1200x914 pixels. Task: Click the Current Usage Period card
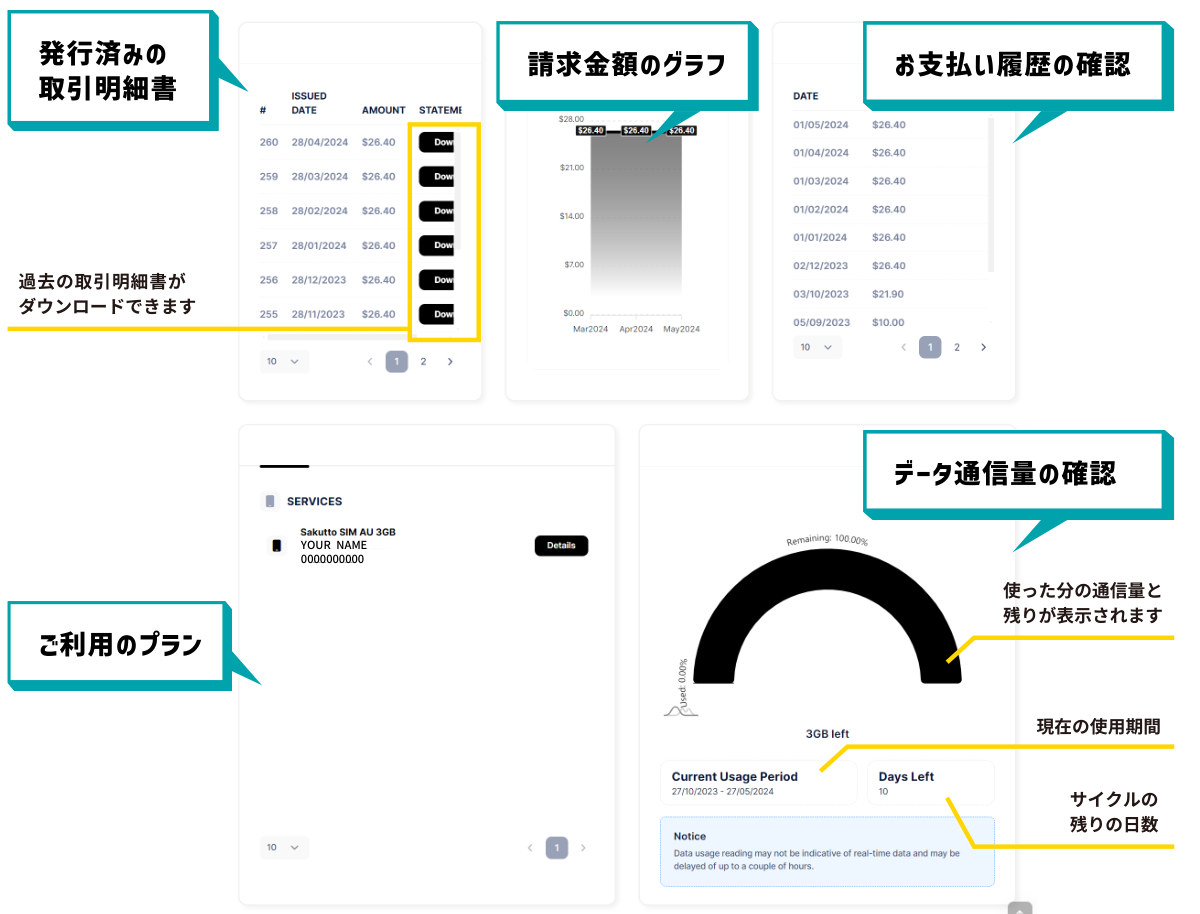coord(759,783)
